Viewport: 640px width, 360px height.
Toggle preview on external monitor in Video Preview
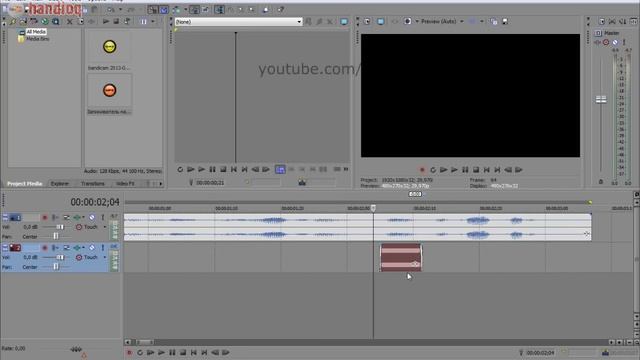380,21
